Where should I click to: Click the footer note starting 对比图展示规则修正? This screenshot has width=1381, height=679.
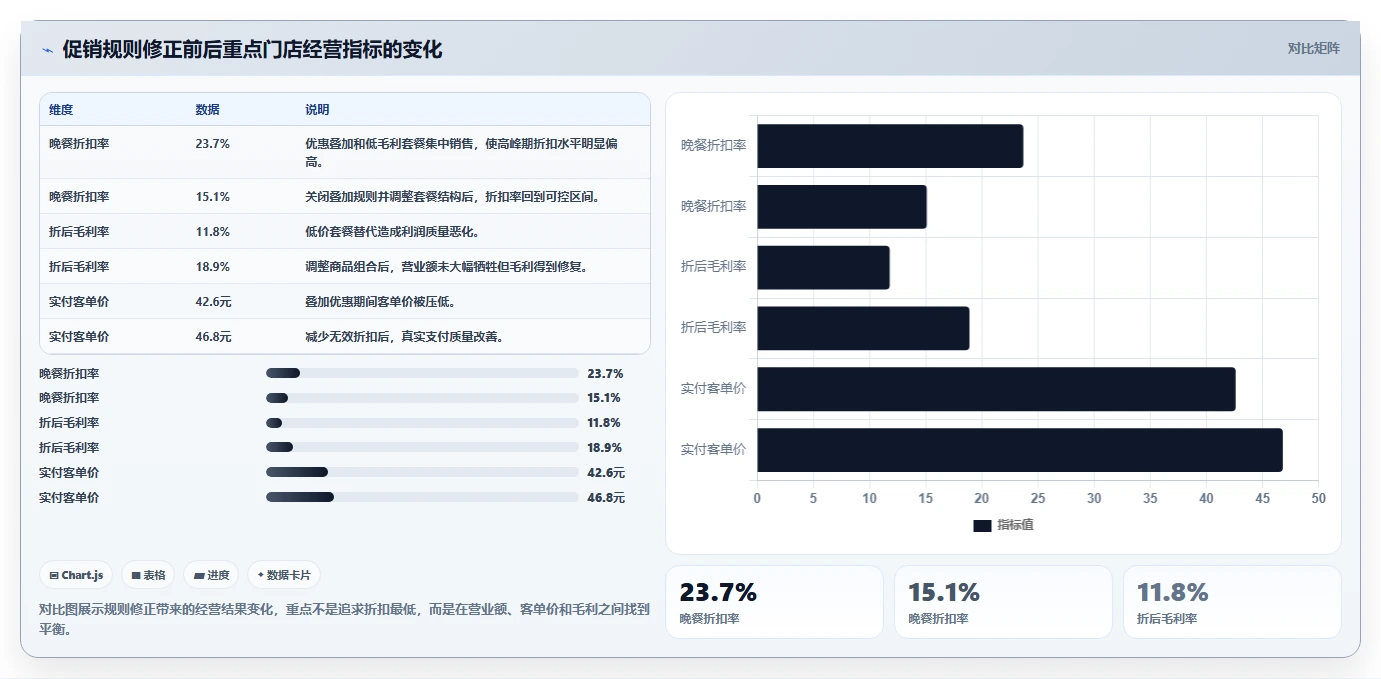[344, 619]
